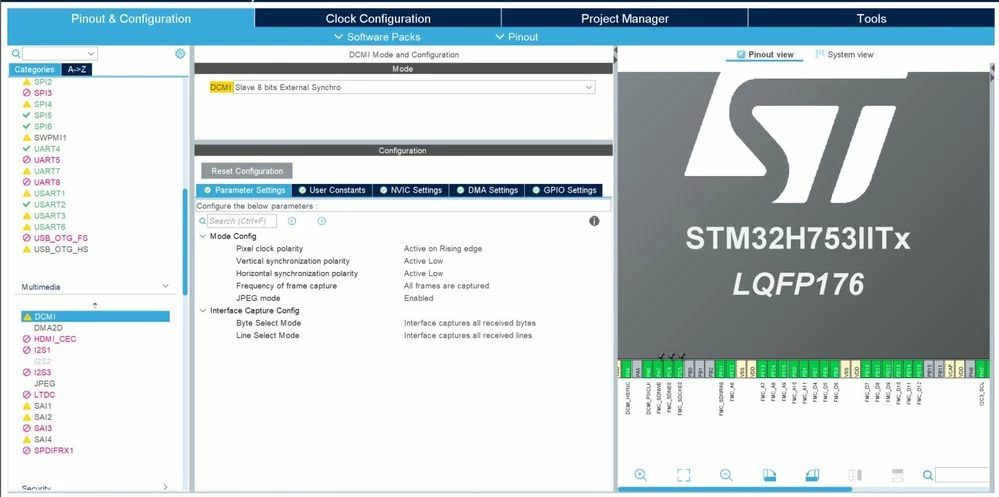The image size is (999, 497).
Task: Click the vertical split layout icon
Action: (x=854, y=475)
